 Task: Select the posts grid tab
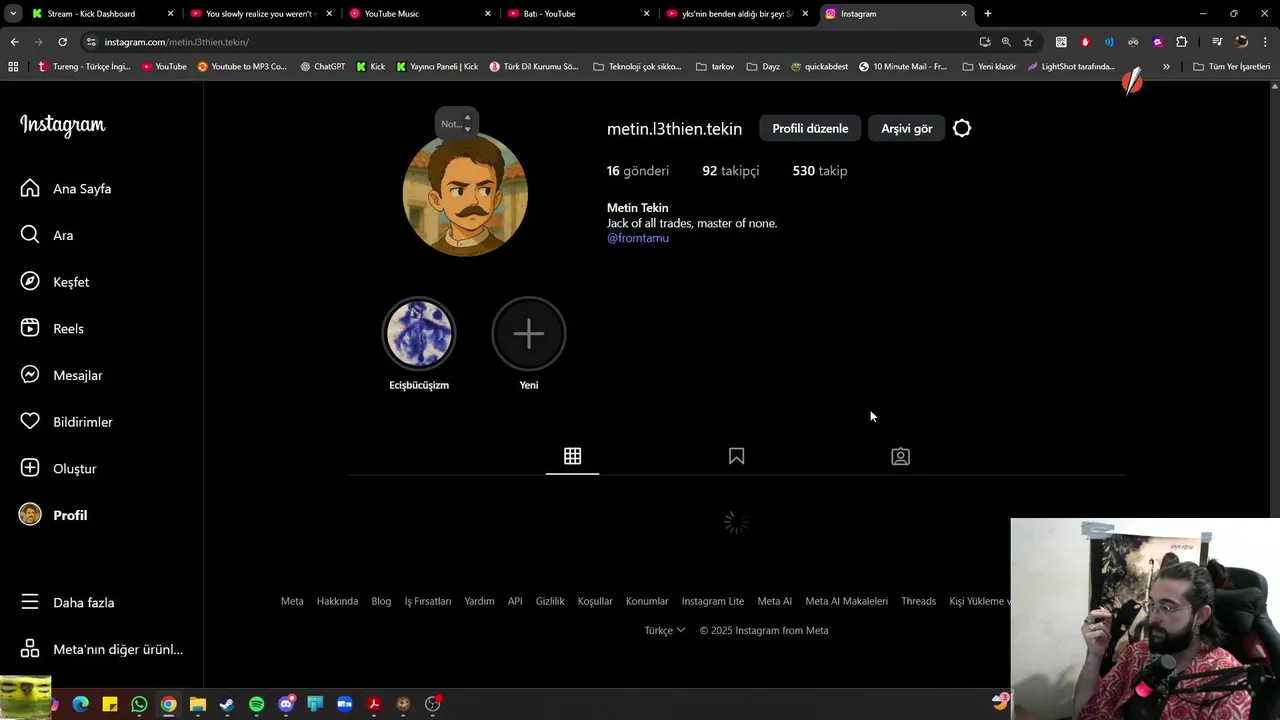pos(572,456)
